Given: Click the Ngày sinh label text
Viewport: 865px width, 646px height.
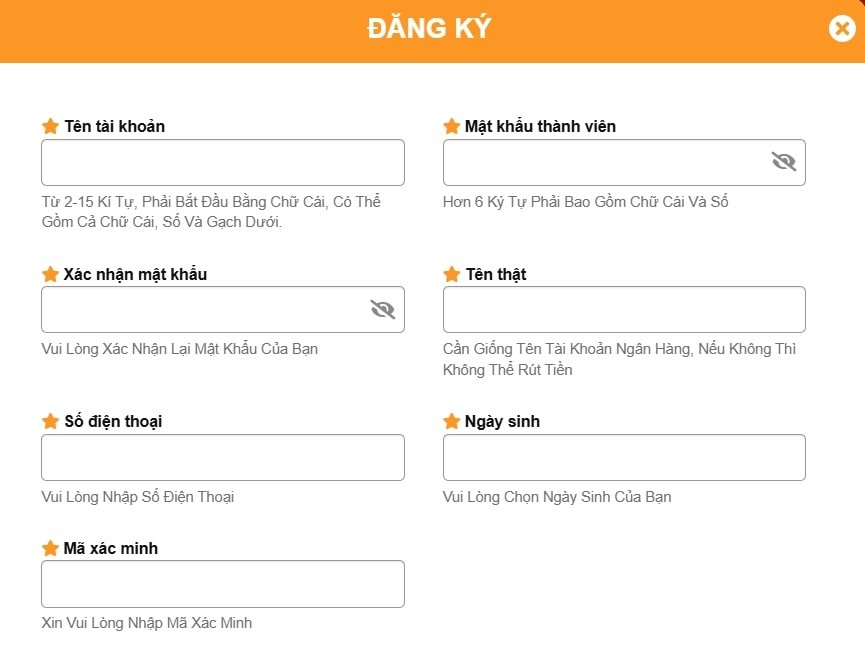Looking at the screenshot, I should [x=502, y=421].
